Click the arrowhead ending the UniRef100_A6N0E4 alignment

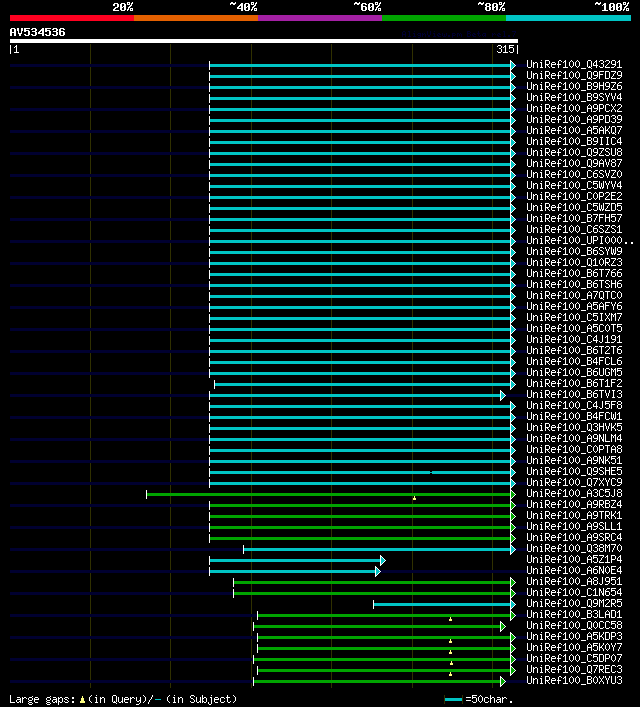[378, 572]
